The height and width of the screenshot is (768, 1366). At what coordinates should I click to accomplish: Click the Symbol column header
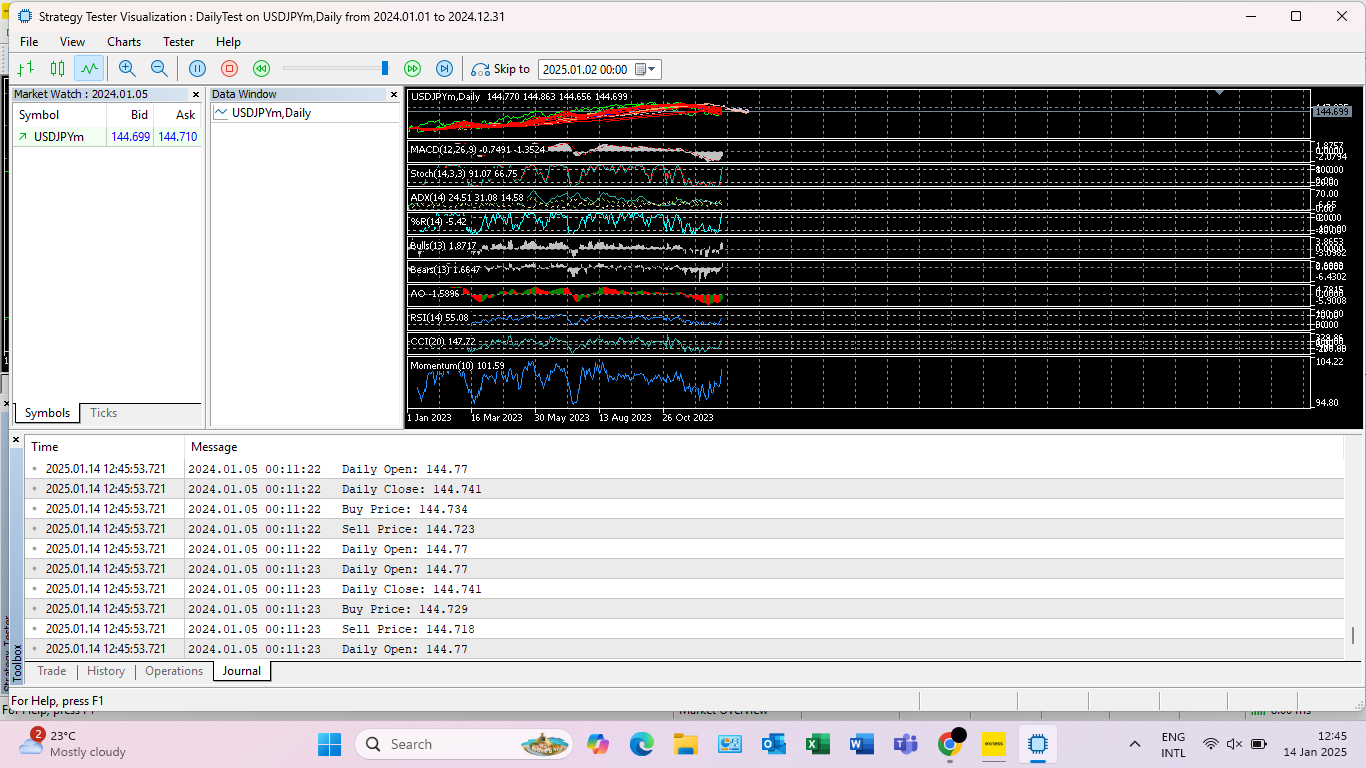tap(39, 115)
